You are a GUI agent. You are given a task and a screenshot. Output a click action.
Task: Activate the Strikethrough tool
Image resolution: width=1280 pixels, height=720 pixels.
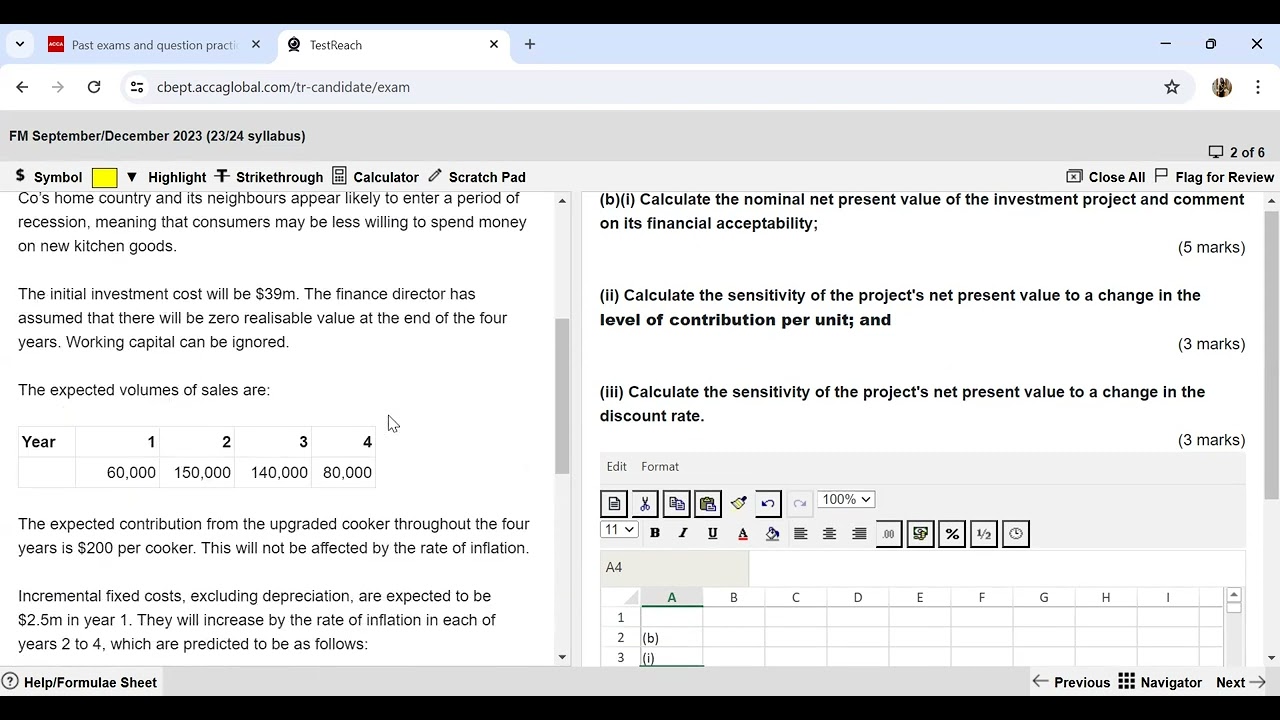click(x=269, y=177)
